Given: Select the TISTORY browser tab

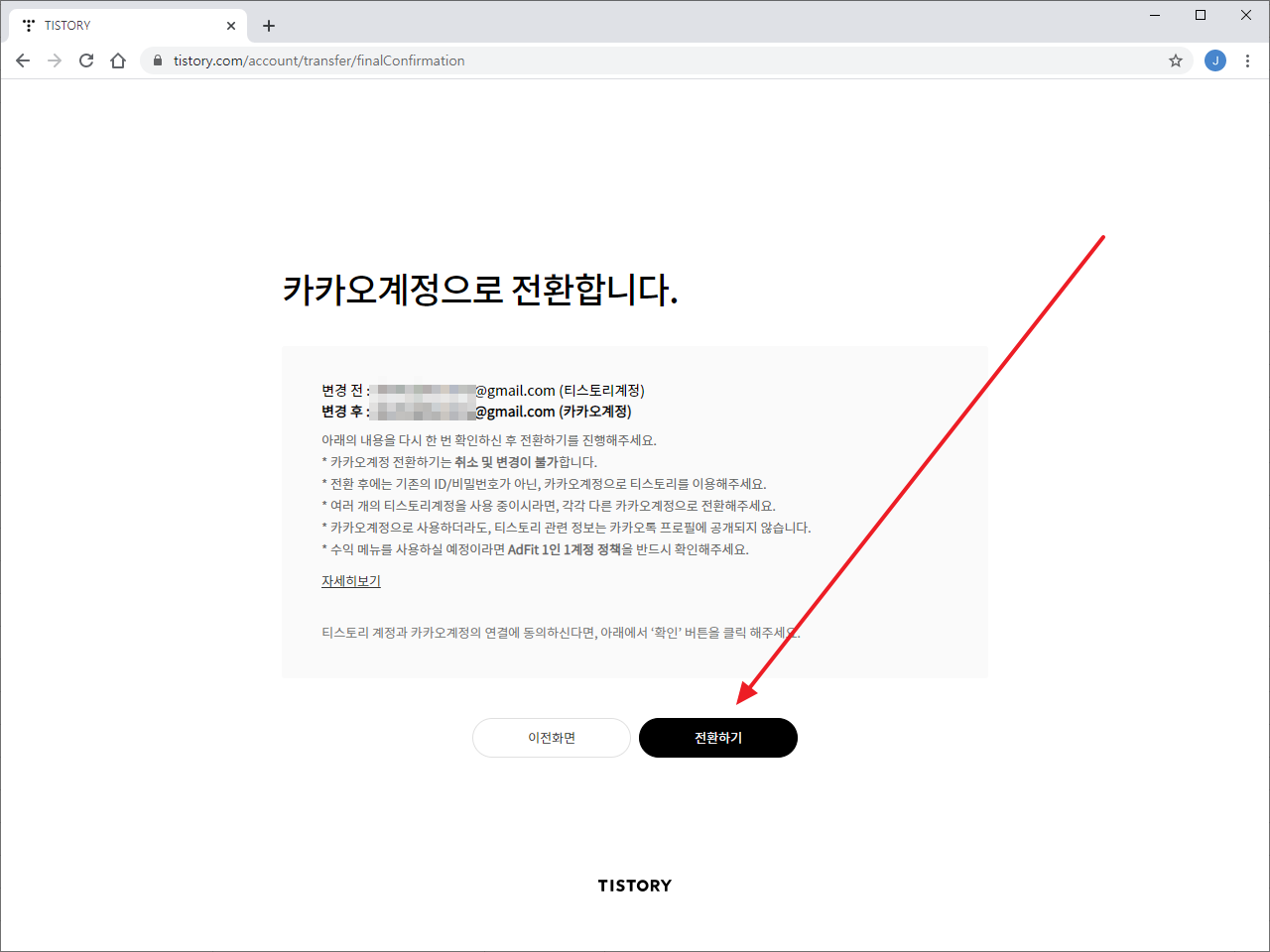Looking at the screenshot, I should 127,26.
